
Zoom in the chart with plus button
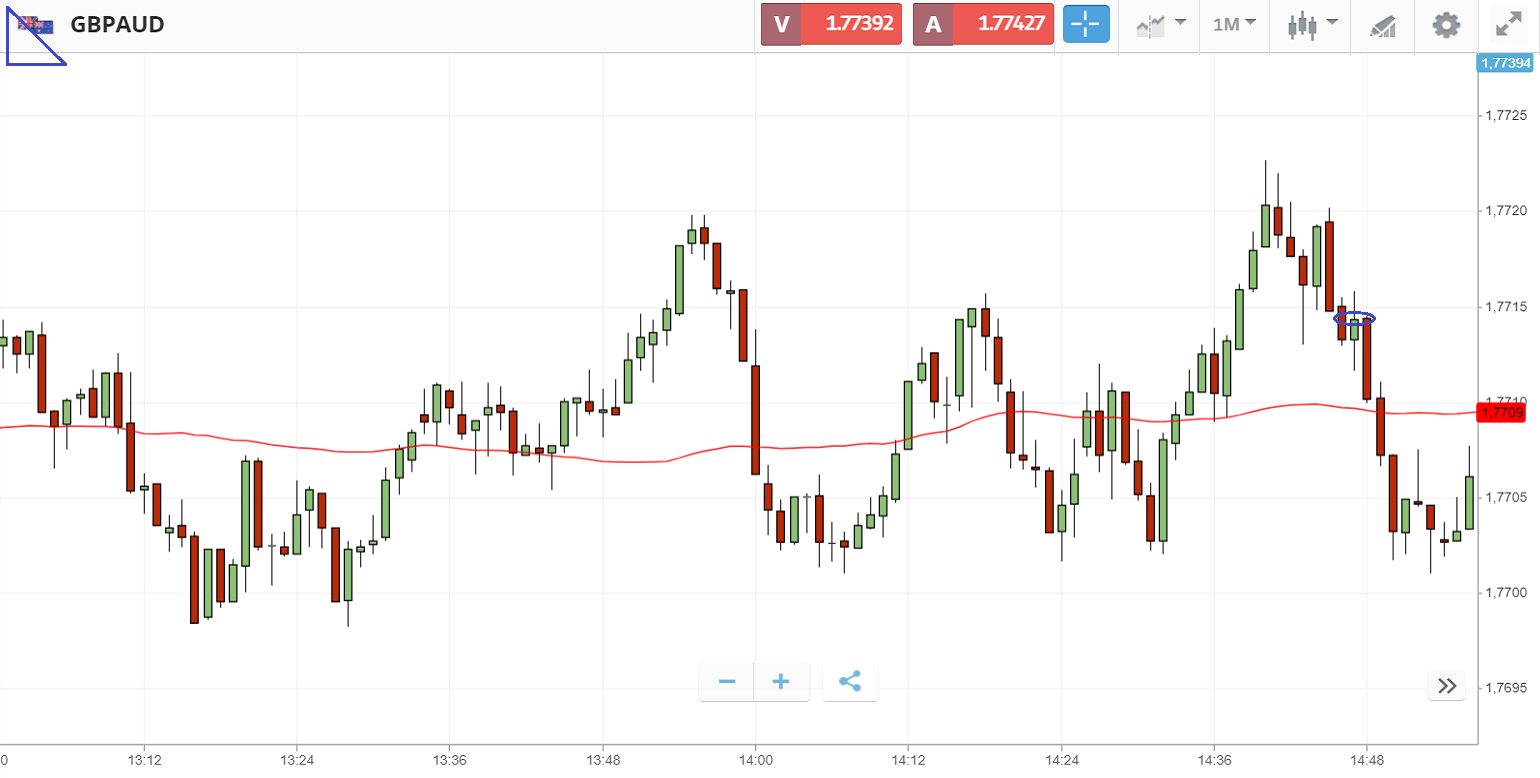[x=781, y=682]
